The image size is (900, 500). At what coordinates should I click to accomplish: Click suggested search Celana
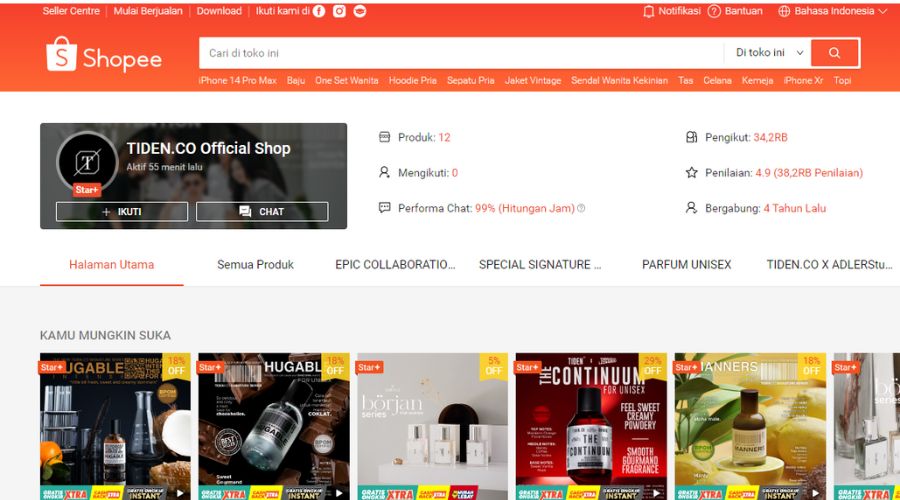click(717, 80)
